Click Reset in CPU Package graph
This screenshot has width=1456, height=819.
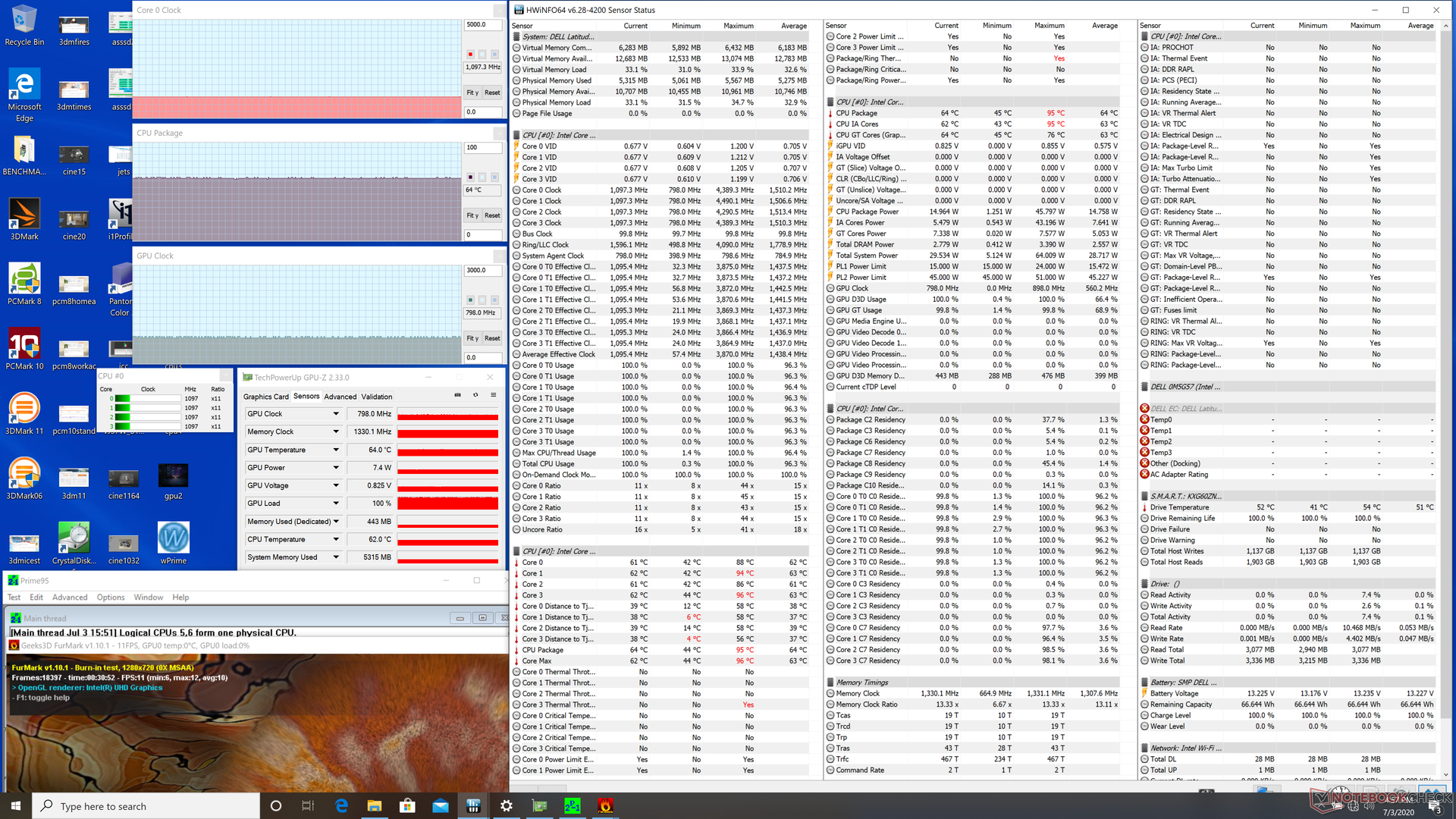(492, 215)
